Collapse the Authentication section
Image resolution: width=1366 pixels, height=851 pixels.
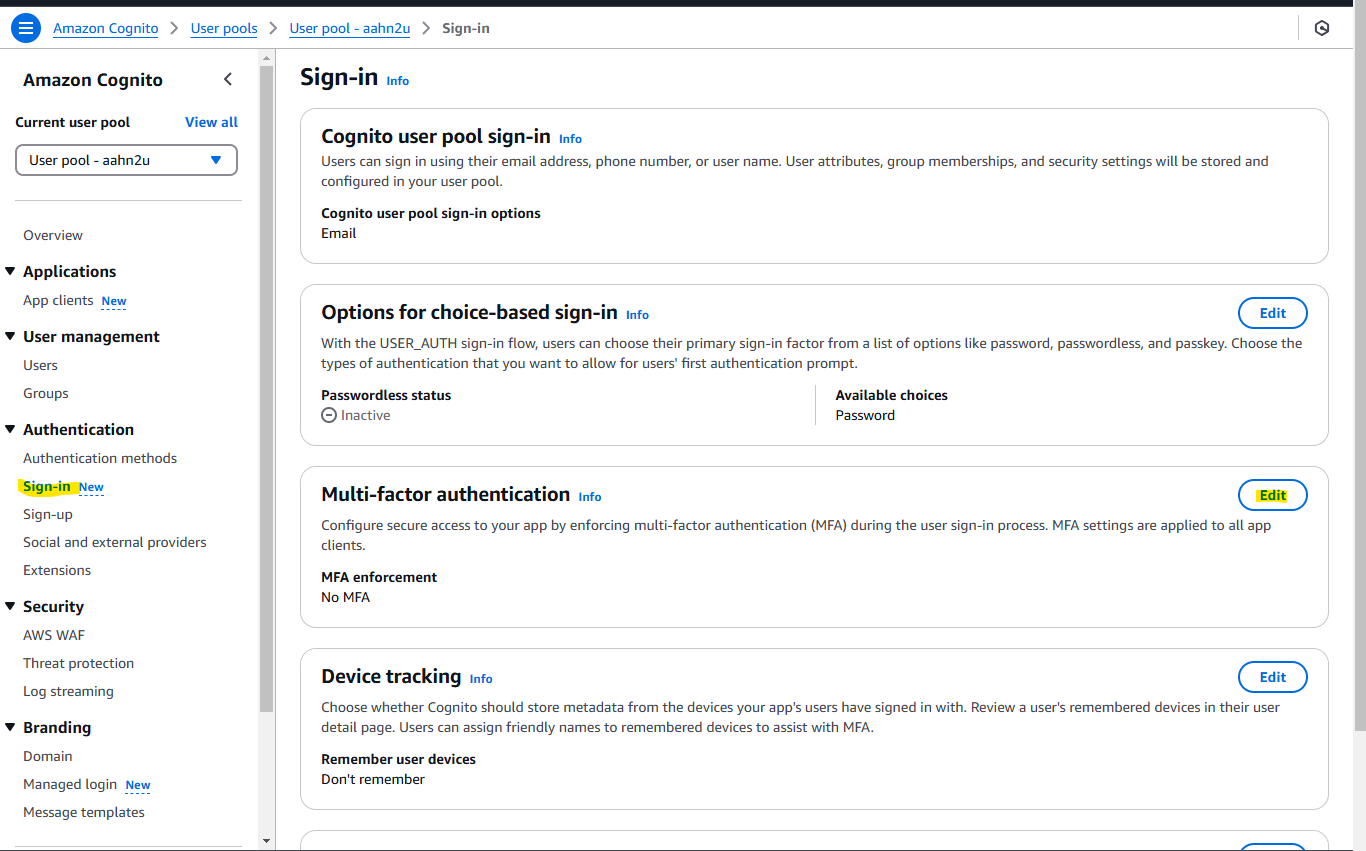point(10,429)
